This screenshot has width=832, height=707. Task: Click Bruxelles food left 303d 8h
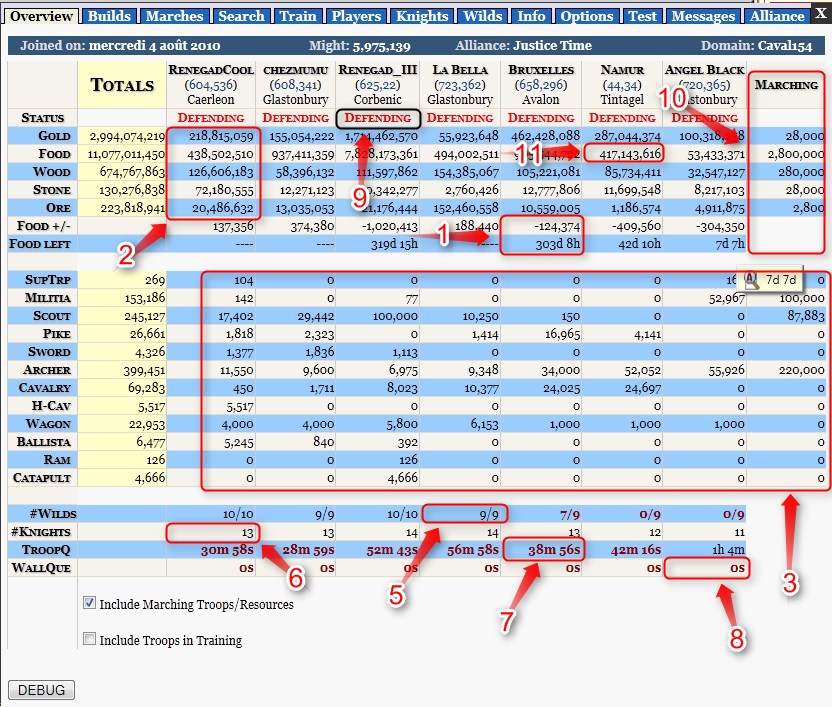pos(557,244)
